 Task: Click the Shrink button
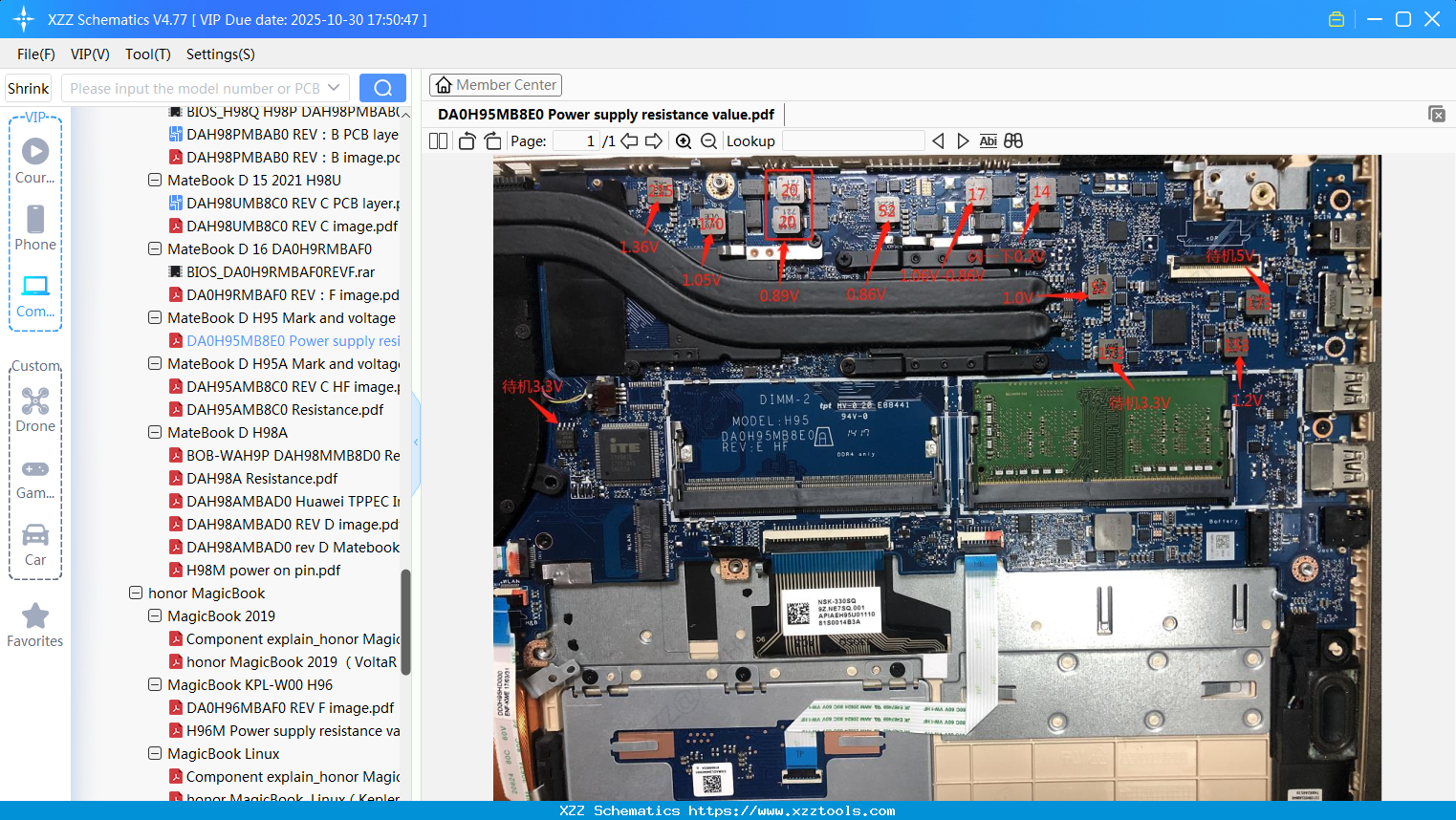(29, 88)
